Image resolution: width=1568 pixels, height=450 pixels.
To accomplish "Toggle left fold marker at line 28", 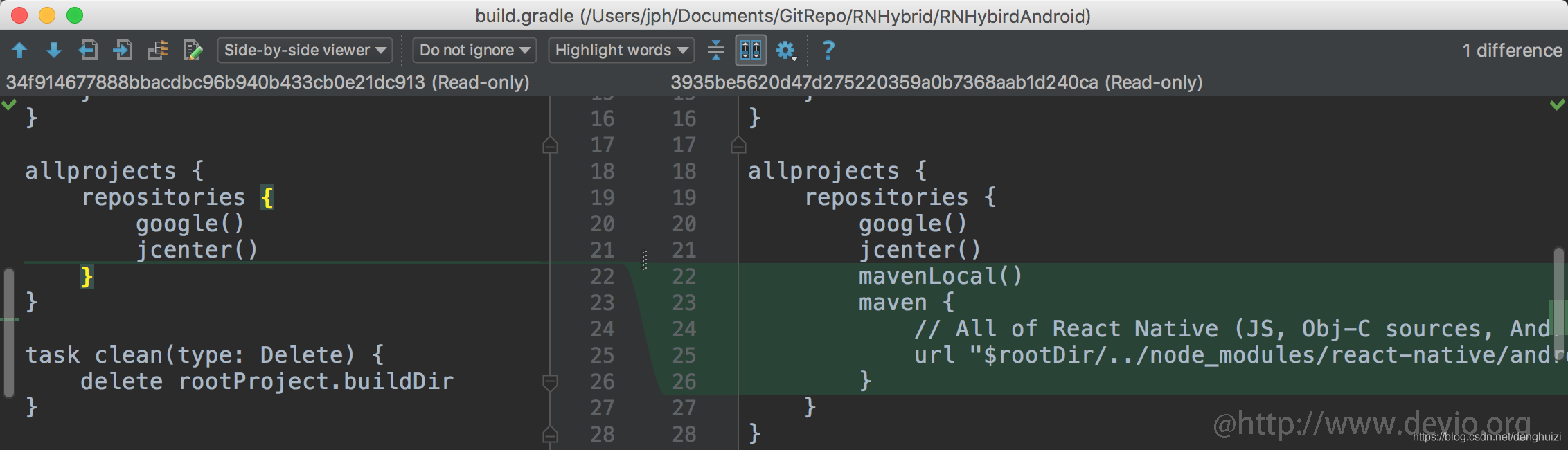I will [550, 435].
